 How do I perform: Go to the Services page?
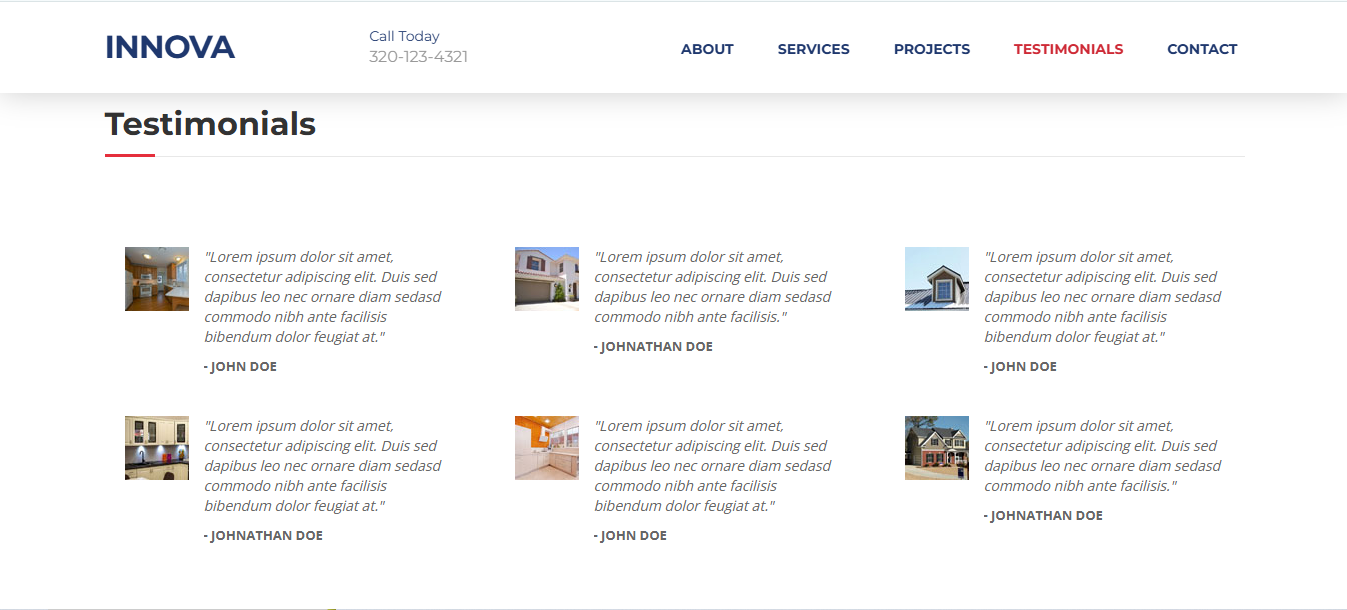814,49
